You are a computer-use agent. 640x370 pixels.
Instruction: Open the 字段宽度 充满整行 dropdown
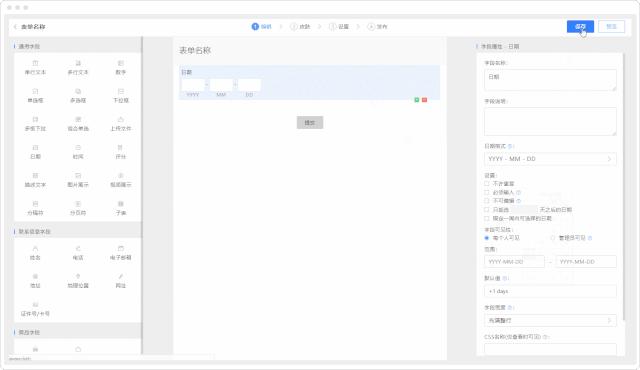(550, 321)
